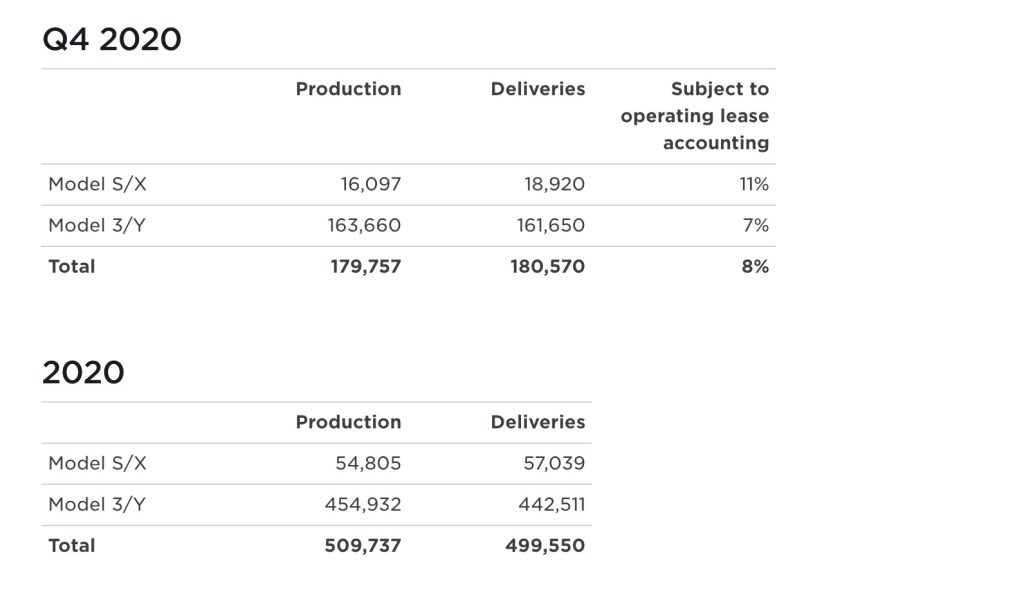1024x593 pixels.
Task: Select the 11% lease accounting cell
Action: 755,184
